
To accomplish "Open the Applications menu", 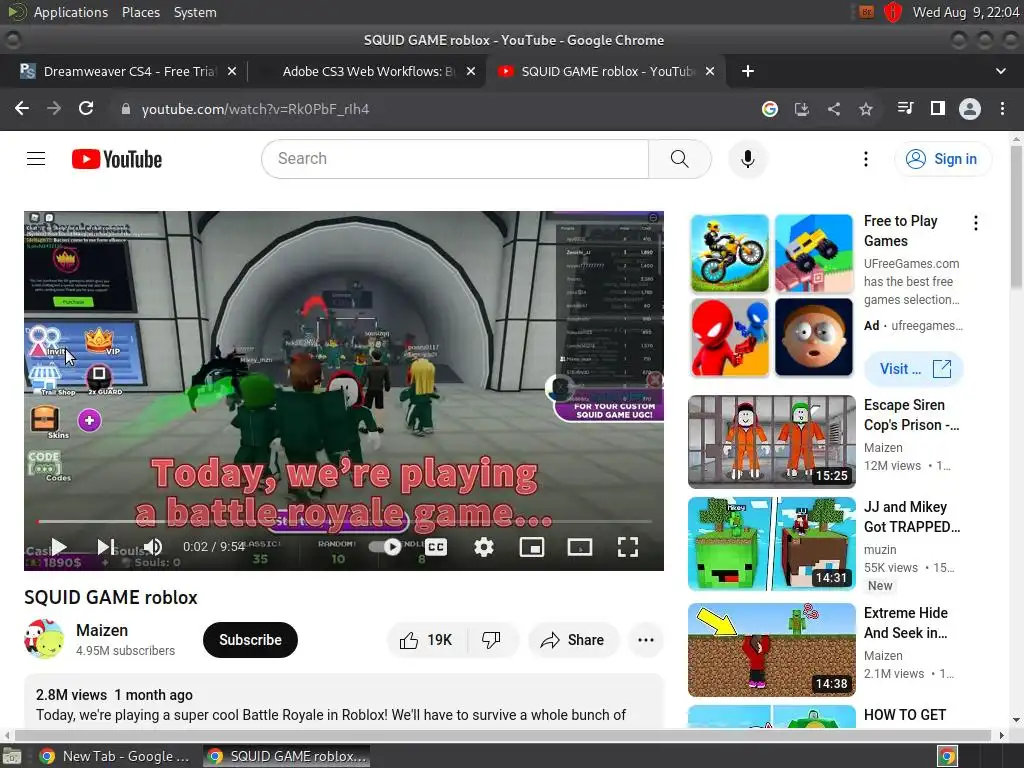I will coord(71,12).
